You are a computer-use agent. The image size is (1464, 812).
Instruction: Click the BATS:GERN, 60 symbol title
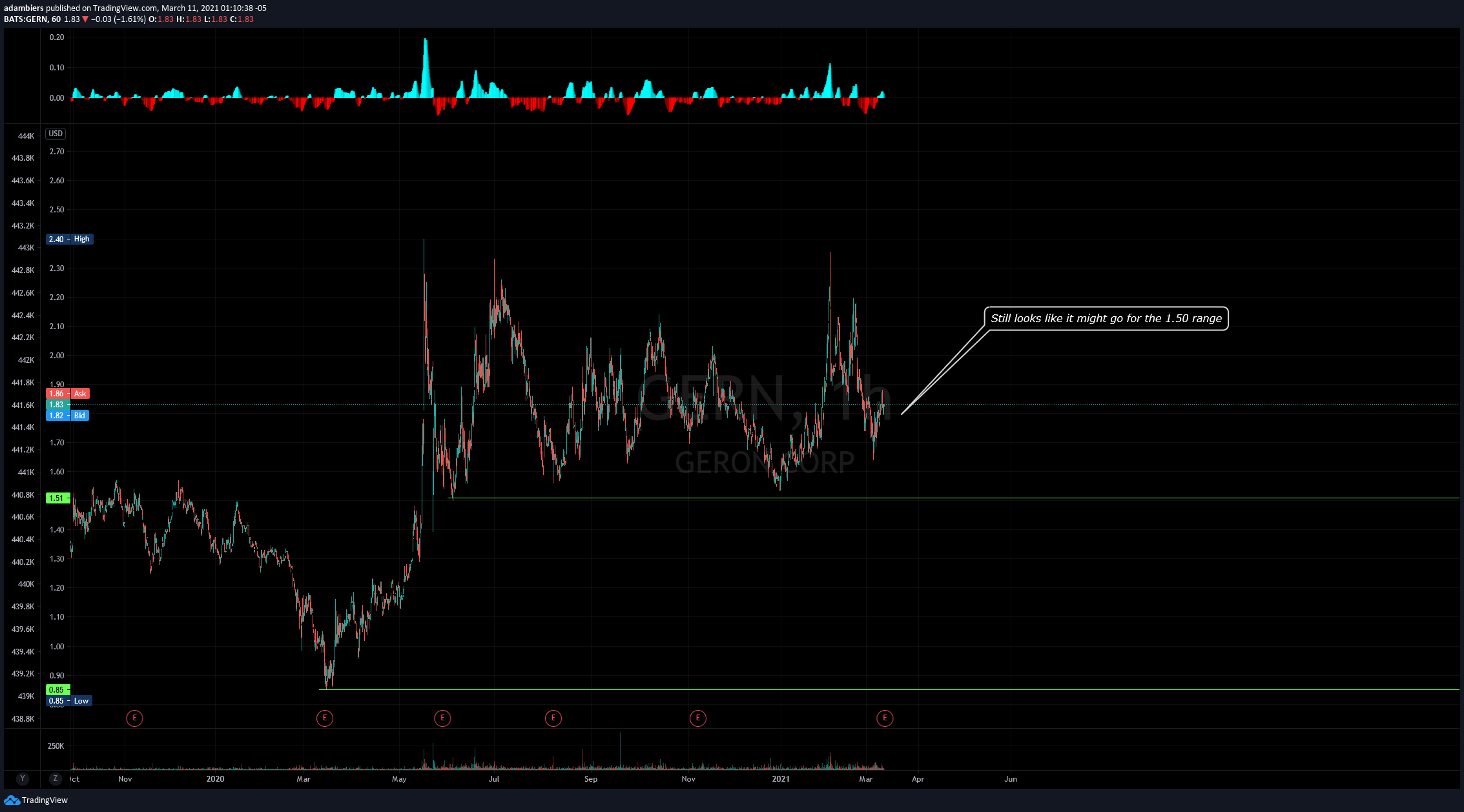coord(32,19)
